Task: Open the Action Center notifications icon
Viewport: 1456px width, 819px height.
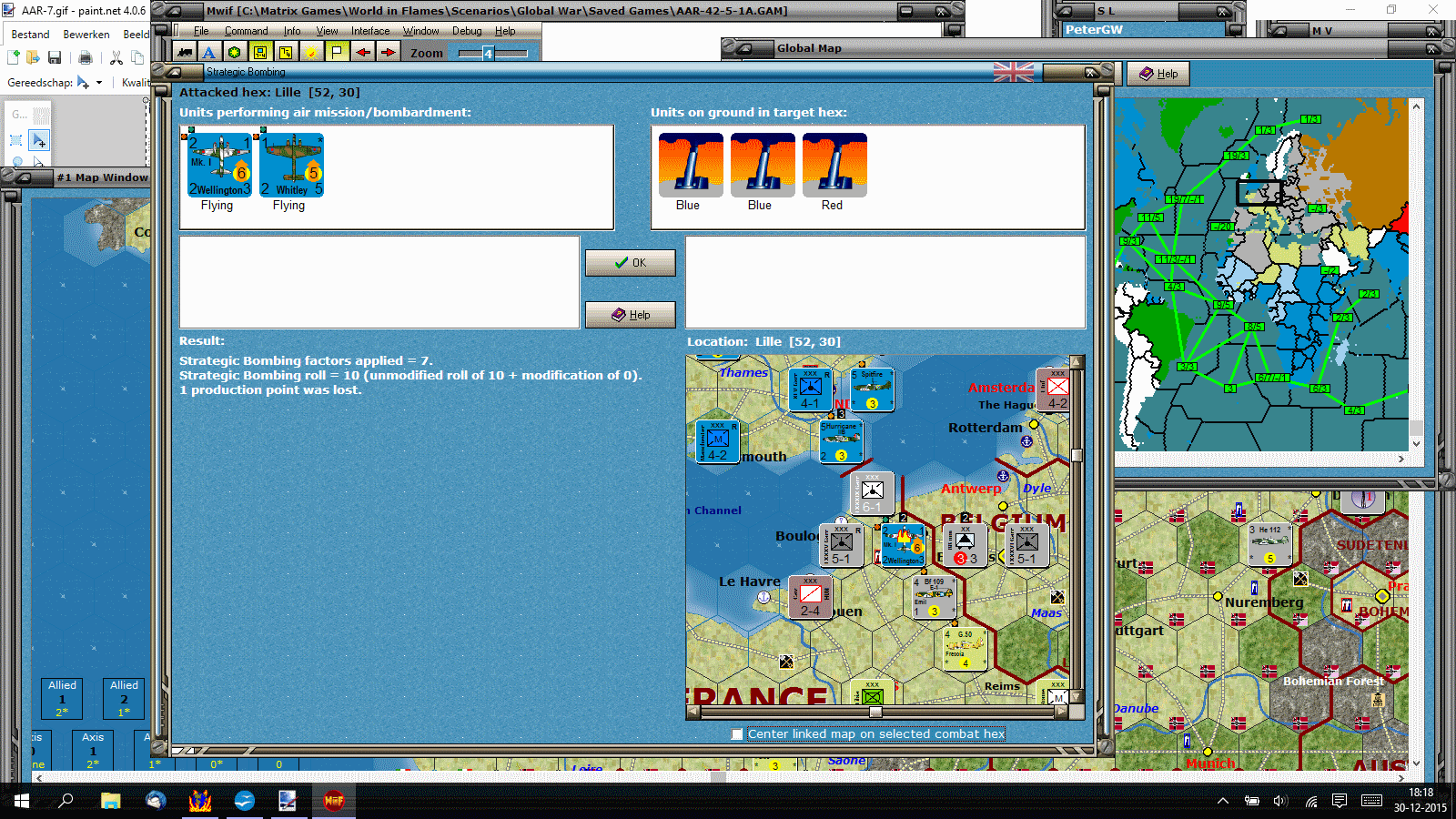Action: click(x=1340, y=801)
